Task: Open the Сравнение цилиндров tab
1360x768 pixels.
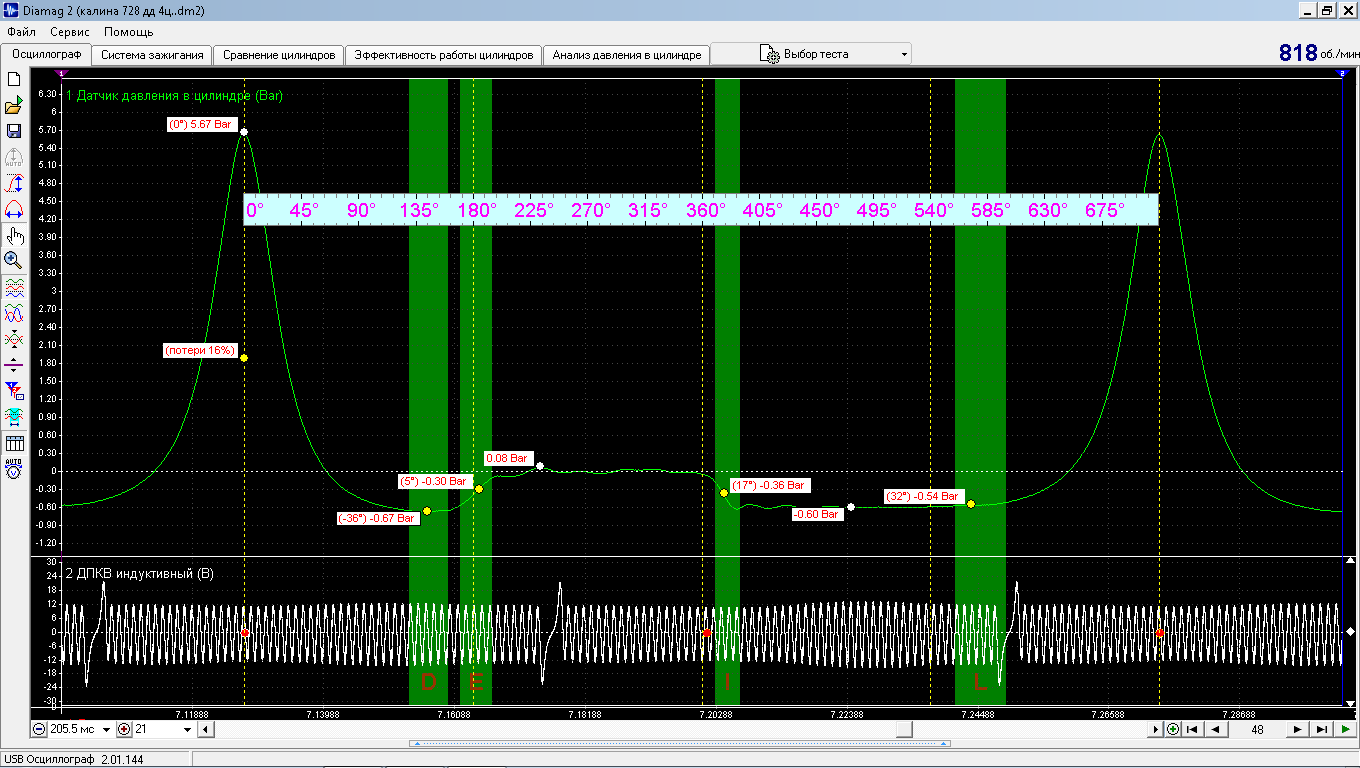Action: click(x=279, y=55)
